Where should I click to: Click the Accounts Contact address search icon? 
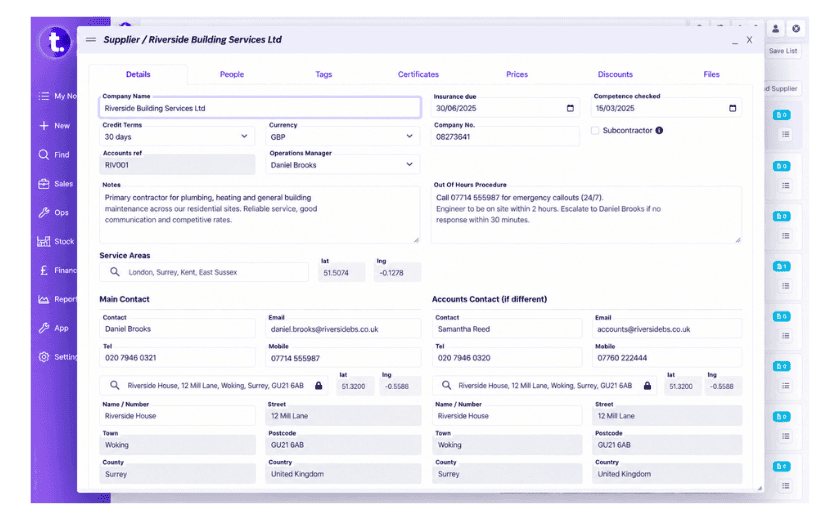tap(446, 386)
